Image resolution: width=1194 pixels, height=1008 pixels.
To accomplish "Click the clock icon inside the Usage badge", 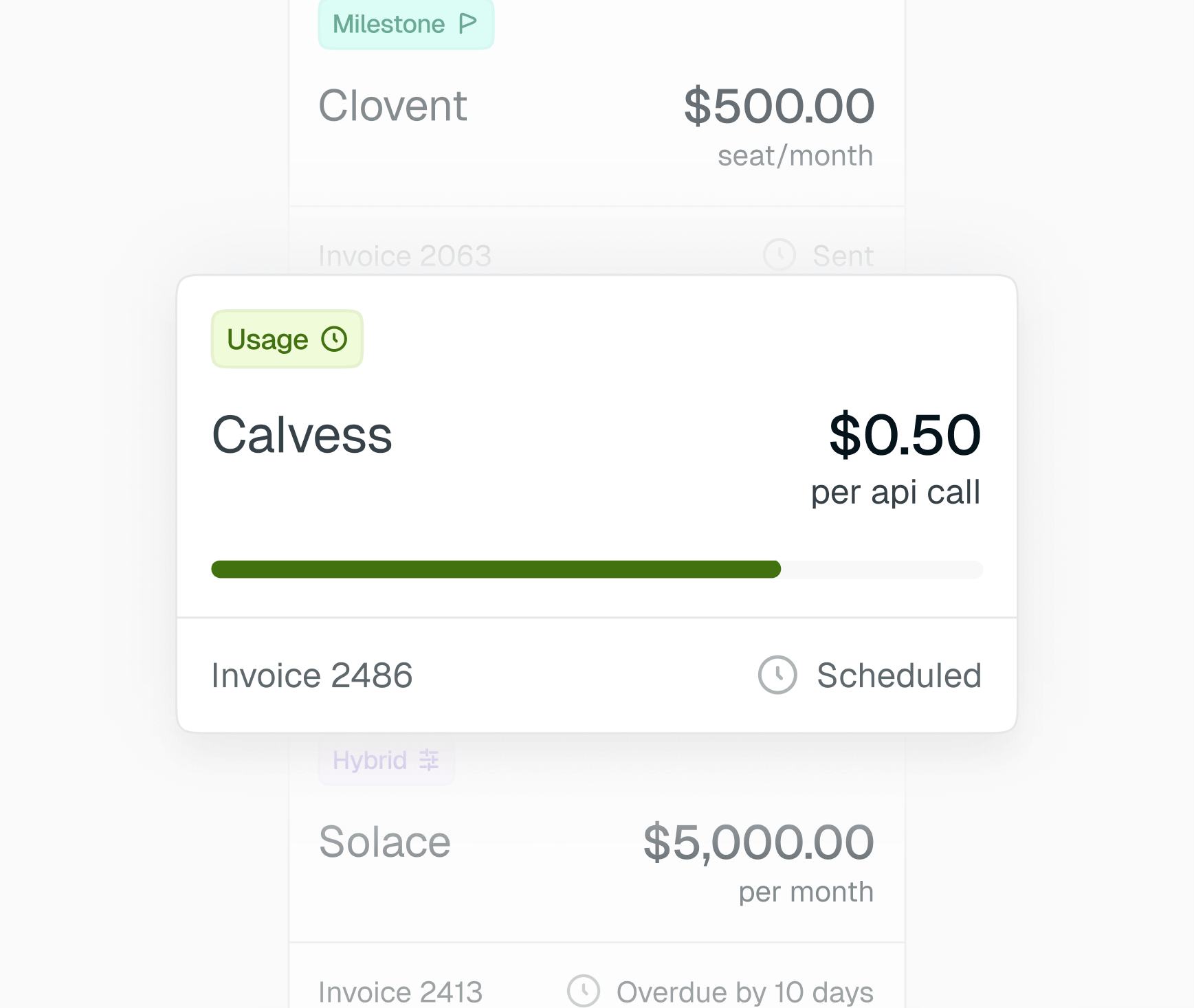I will (x=335, y=338).
